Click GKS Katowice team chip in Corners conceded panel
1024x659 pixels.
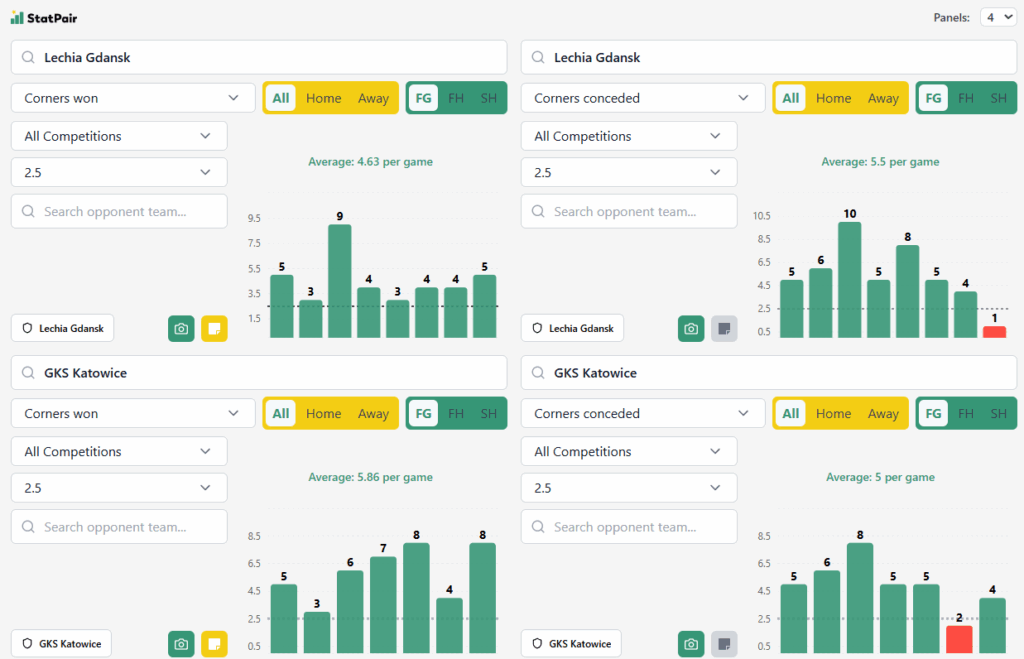pos(571,643)
